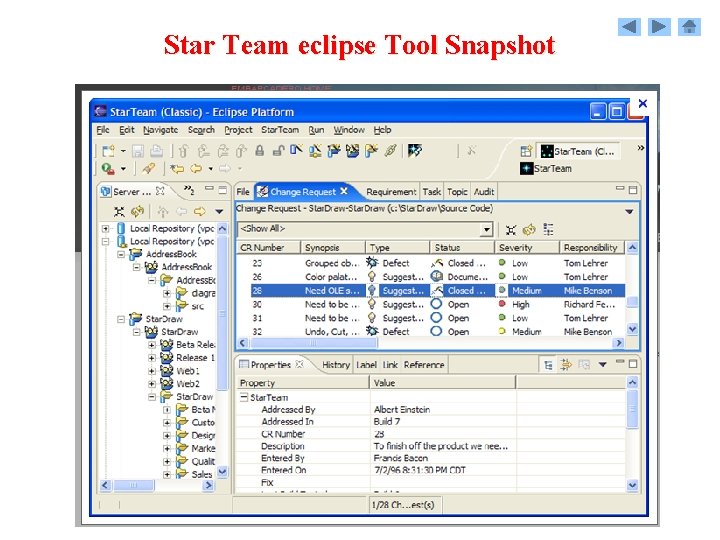Sort by Status column header
The image size is (720, 540).
click(x=462, y=248)
